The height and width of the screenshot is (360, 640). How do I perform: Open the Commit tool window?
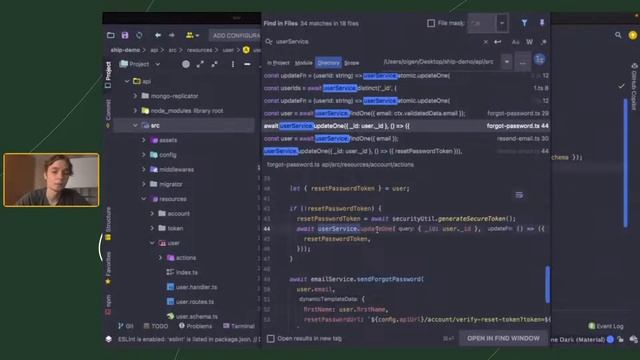click(108, 113)
